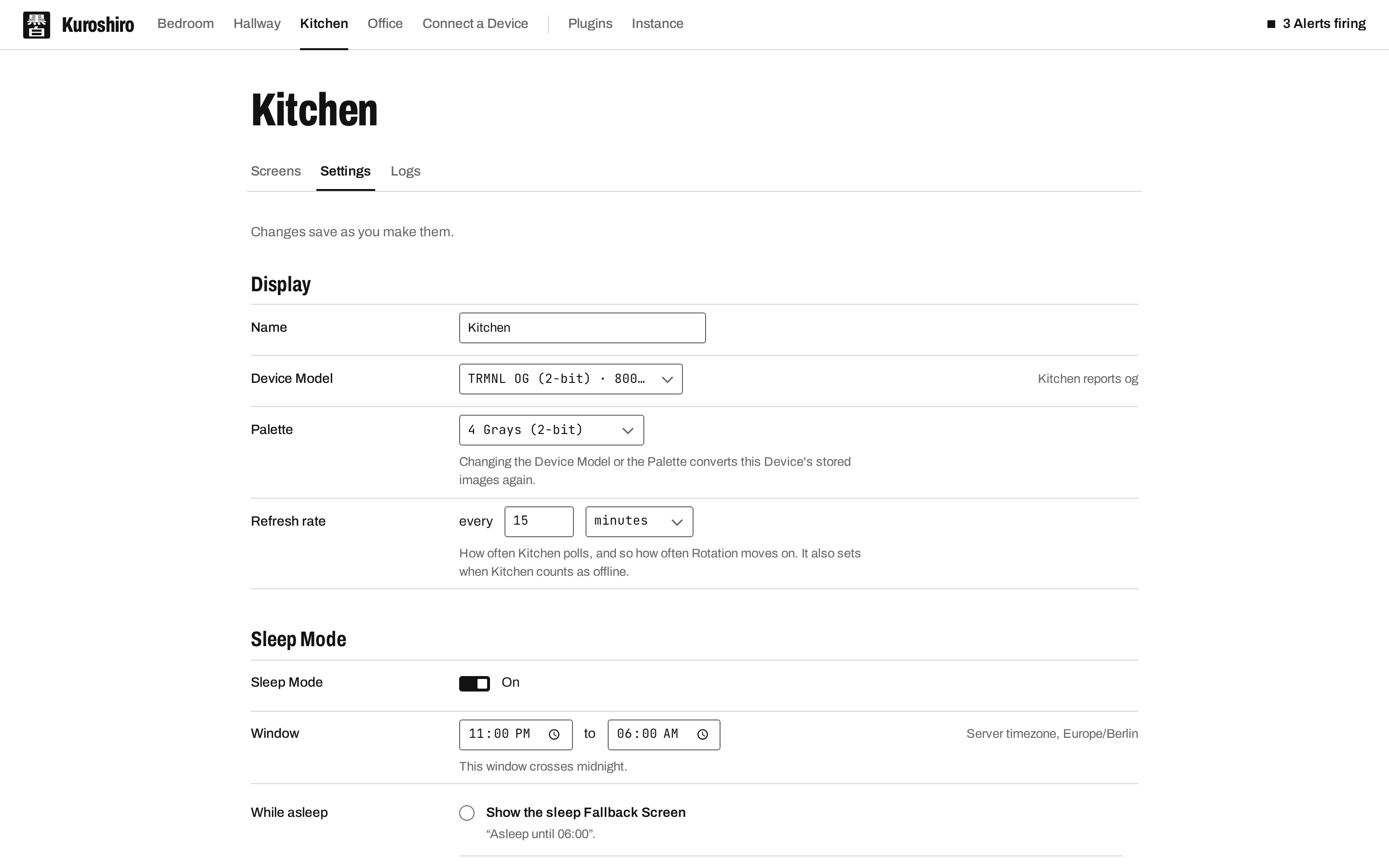Select Show the sleep Fallback Screen option
The height and width of the screenshot is (868, 1389).
467,813
